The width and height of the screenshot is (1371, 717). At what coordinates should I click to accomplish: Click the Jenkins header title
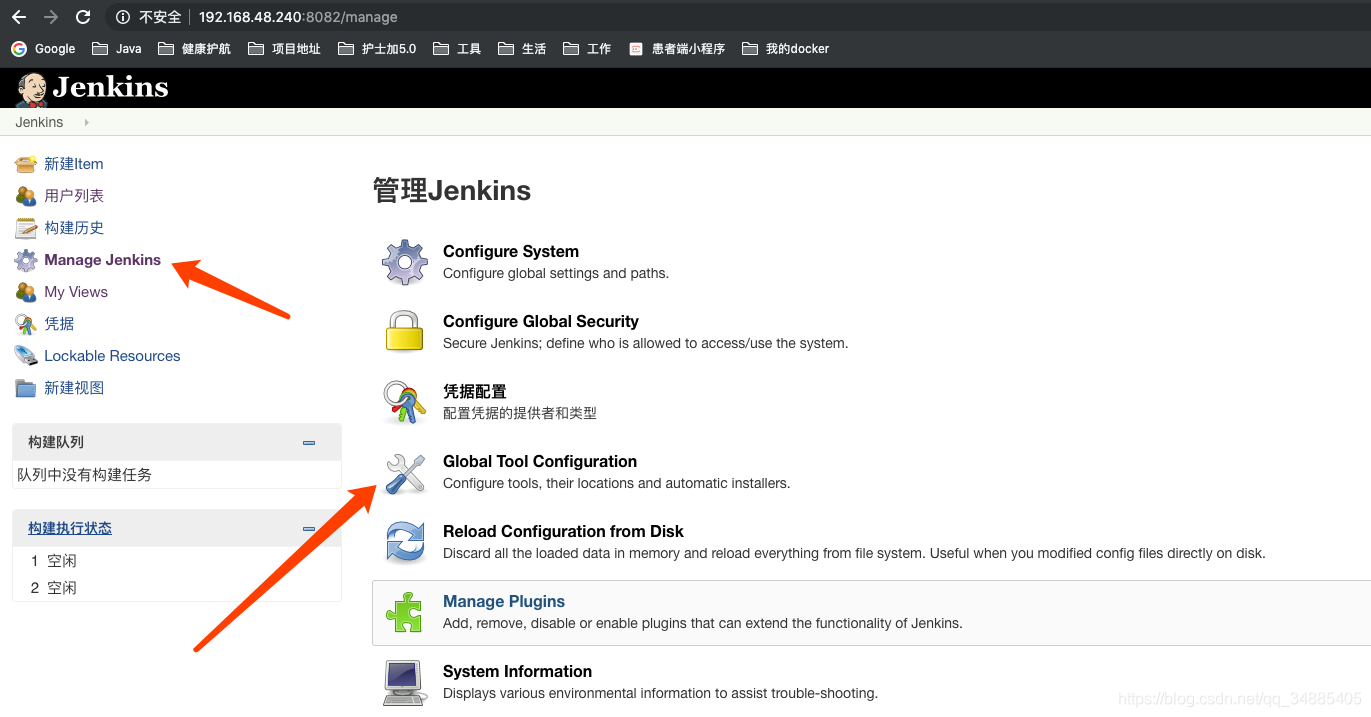pyautogui.click(x=110, y=88)
